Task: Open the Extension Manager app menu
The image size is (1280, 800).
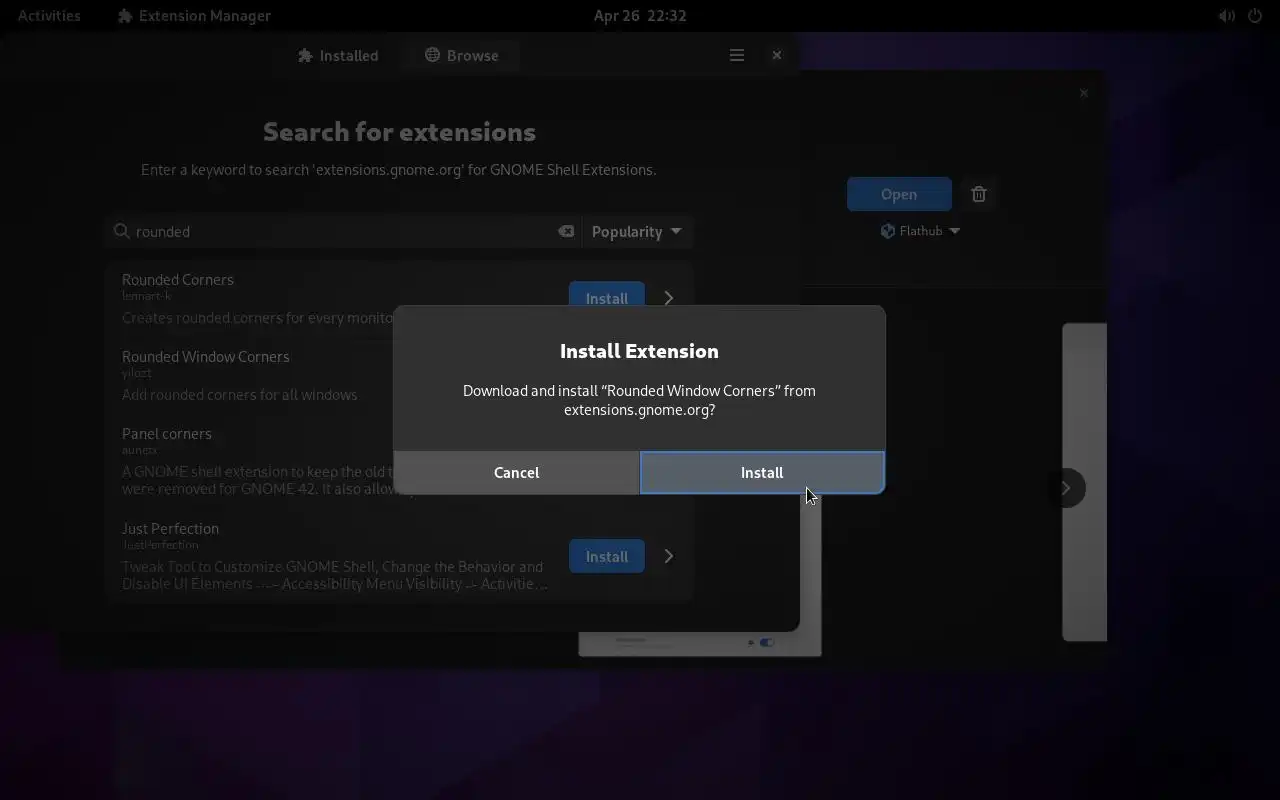Action: (x=194, y=15)
